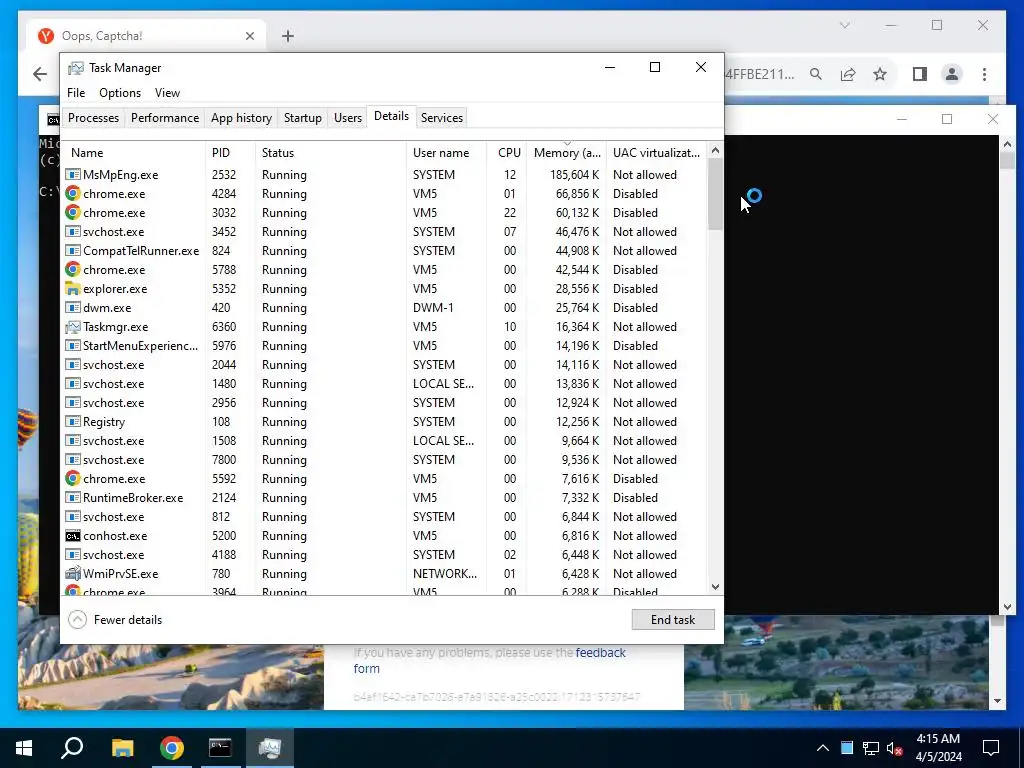Image resolution: width=1024 pixels, height=768 pixels.
Task: Open the File menu in Task Manager
Action: 76,93
